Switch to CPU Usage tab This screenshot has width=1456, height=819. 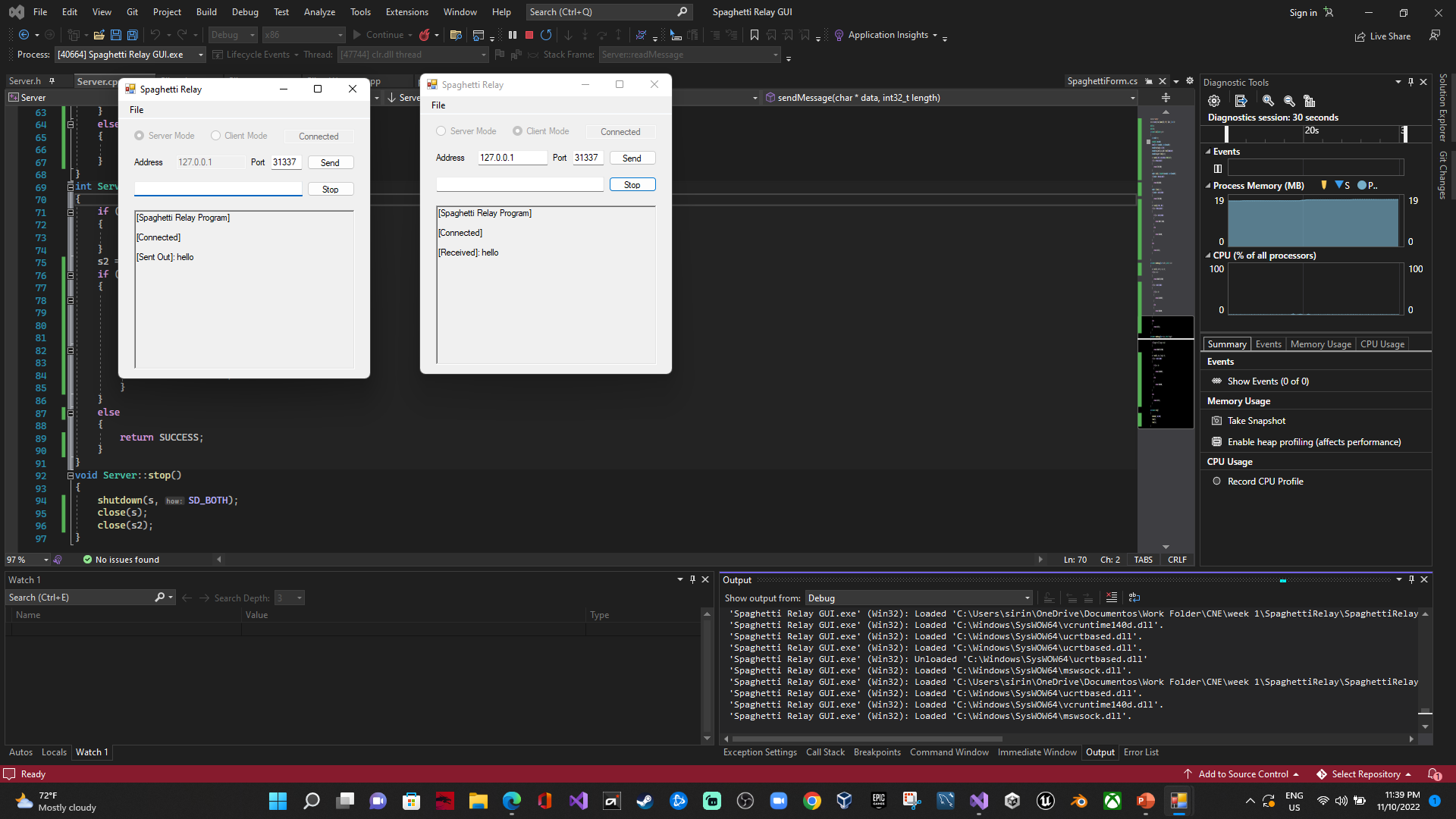[1382, 344]
